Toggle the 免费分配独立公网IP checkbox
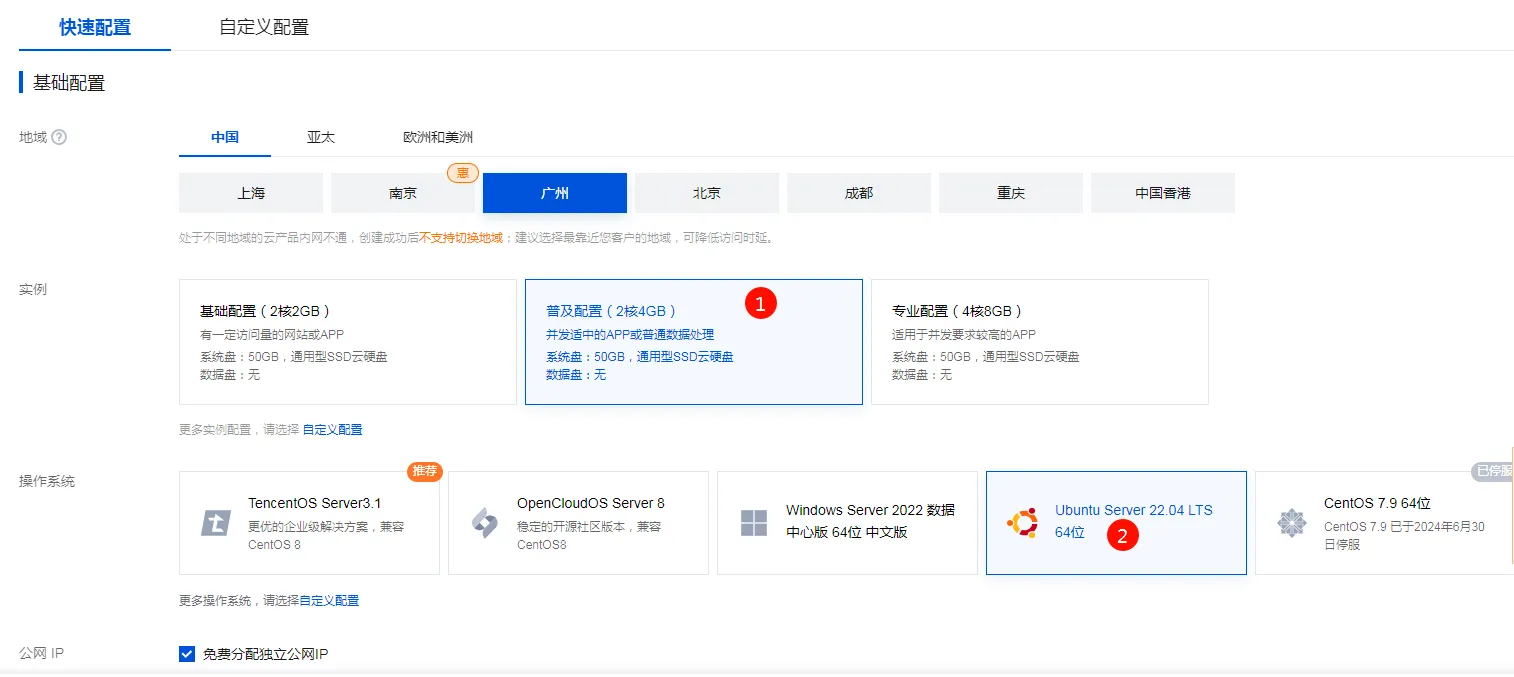This screenshot has width=1514, height=677. coord(187,654)
